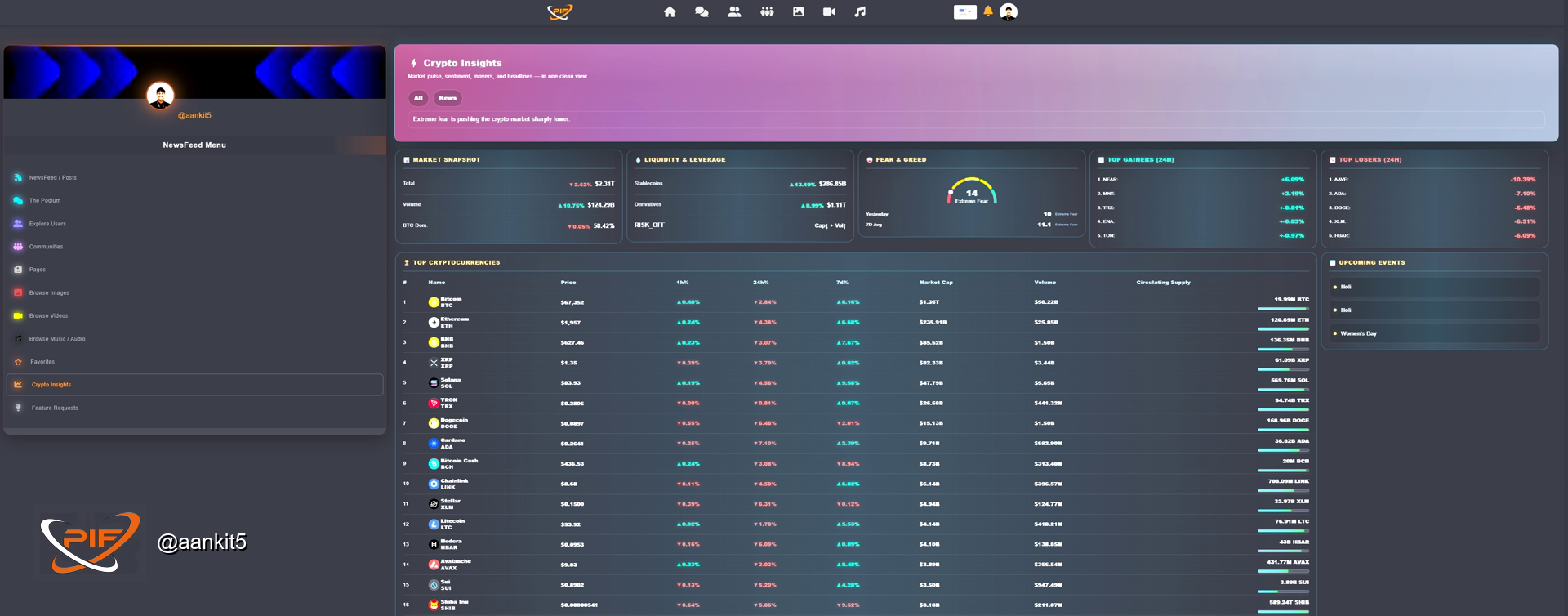The width and height of the screenshot is (1568, 616).
Task: Click the Fear & Greed gauge
Action: (971, 191)
